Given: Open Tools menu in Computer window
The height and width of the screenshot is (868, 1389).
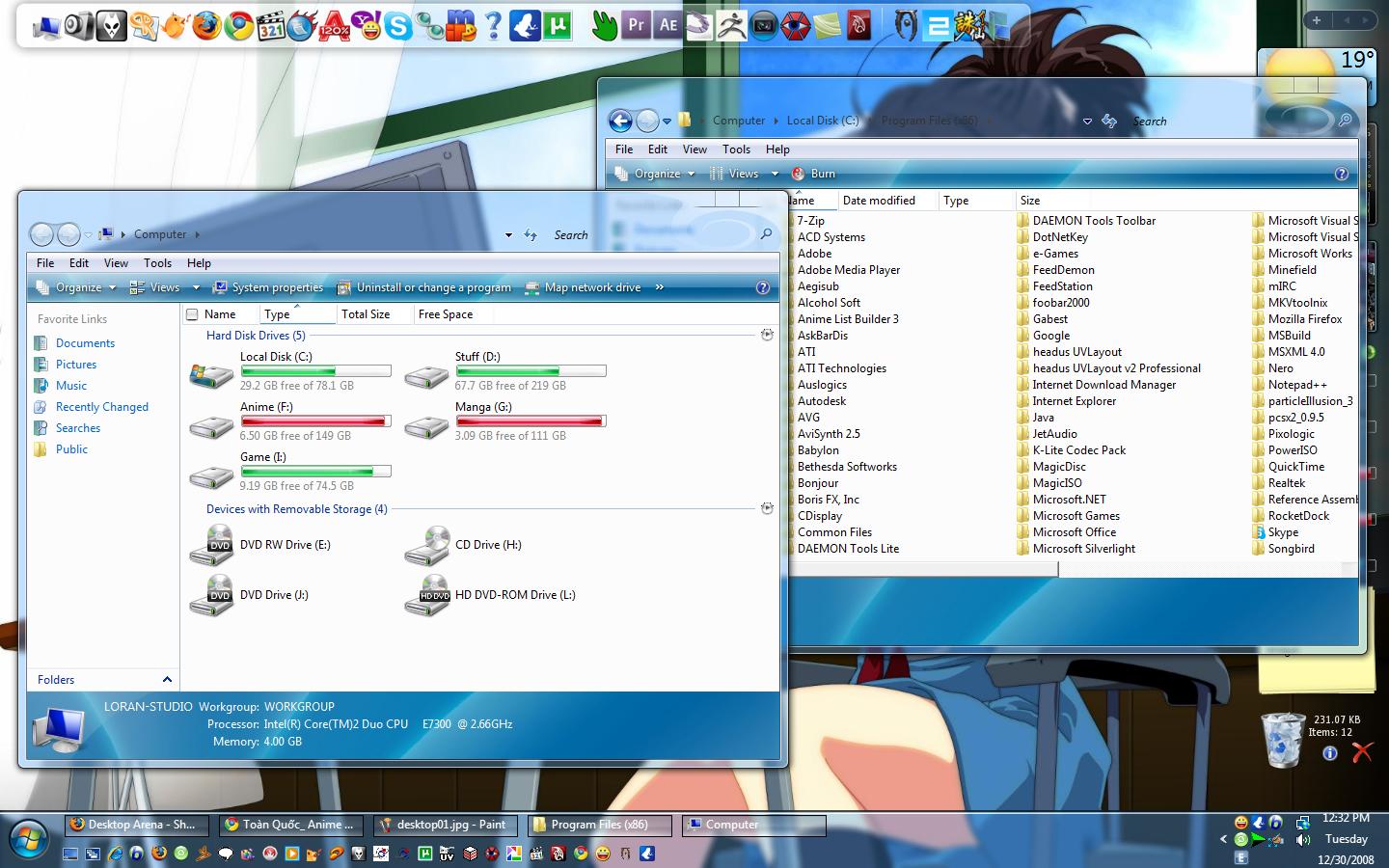Looking at the screenshot, I should (157, 263).
